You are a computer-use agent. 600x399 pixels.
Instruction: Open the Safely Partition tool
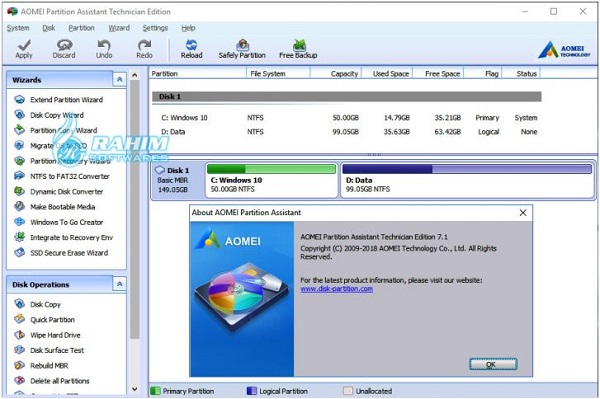pyautogui.click(x=242, y=49)
